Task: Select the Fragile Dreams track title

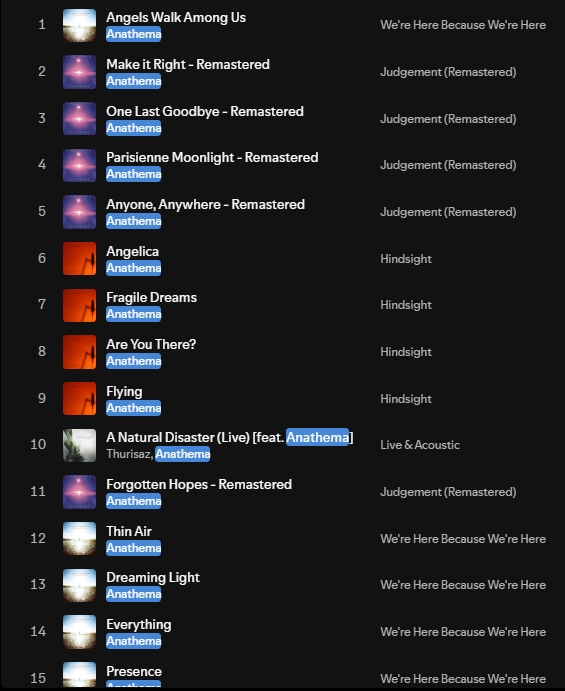Action: (151, 297)
